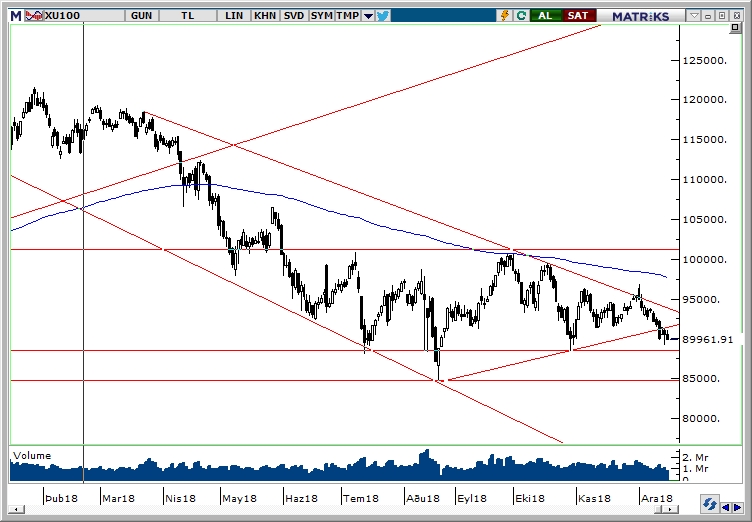This screenshot has width=752, height=522.
Task: Click the 85000 price axis label
Action: (x=701, y=379)
